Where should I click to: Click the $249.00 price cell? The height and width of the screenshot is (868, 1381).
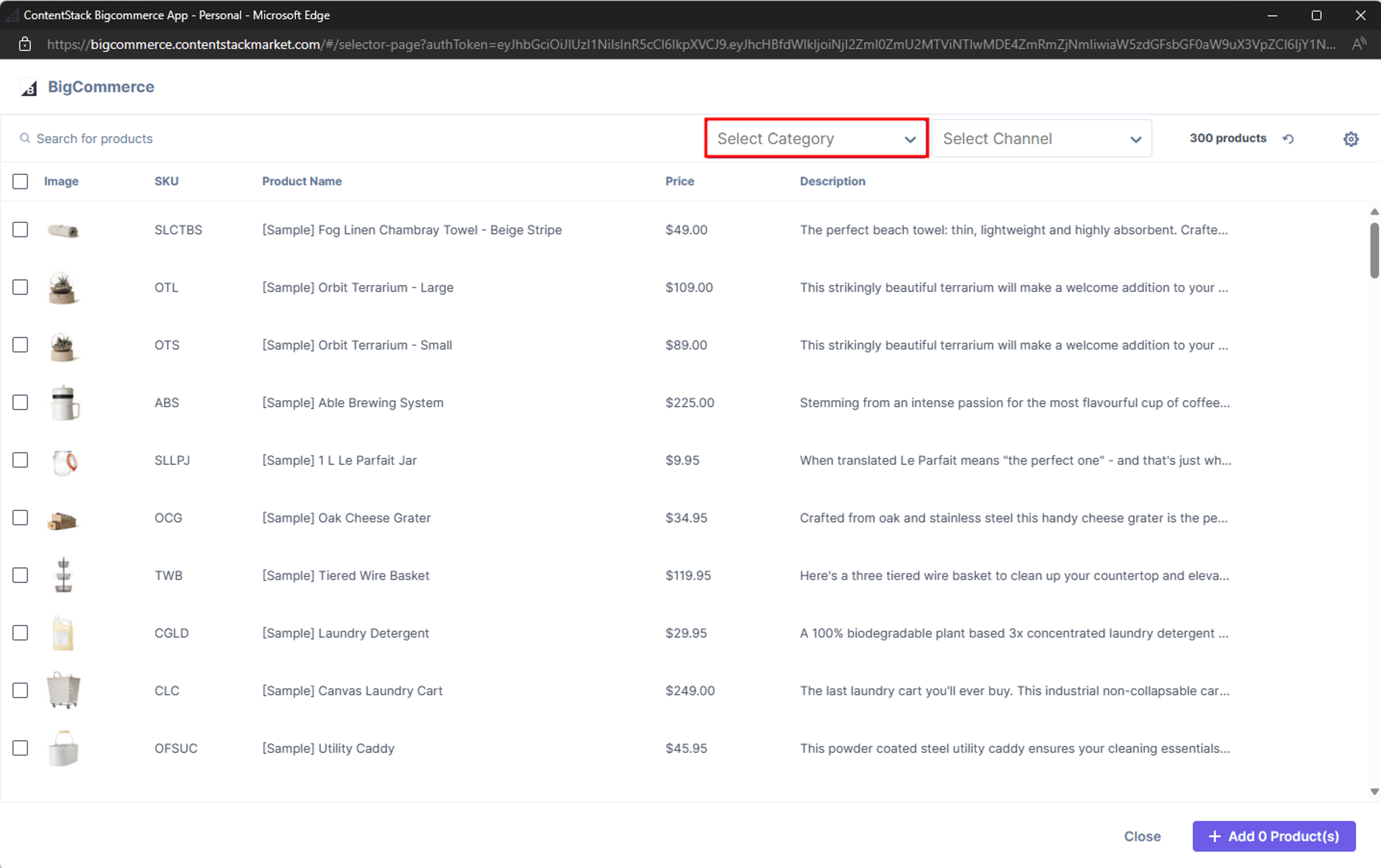tap(690, 690)
